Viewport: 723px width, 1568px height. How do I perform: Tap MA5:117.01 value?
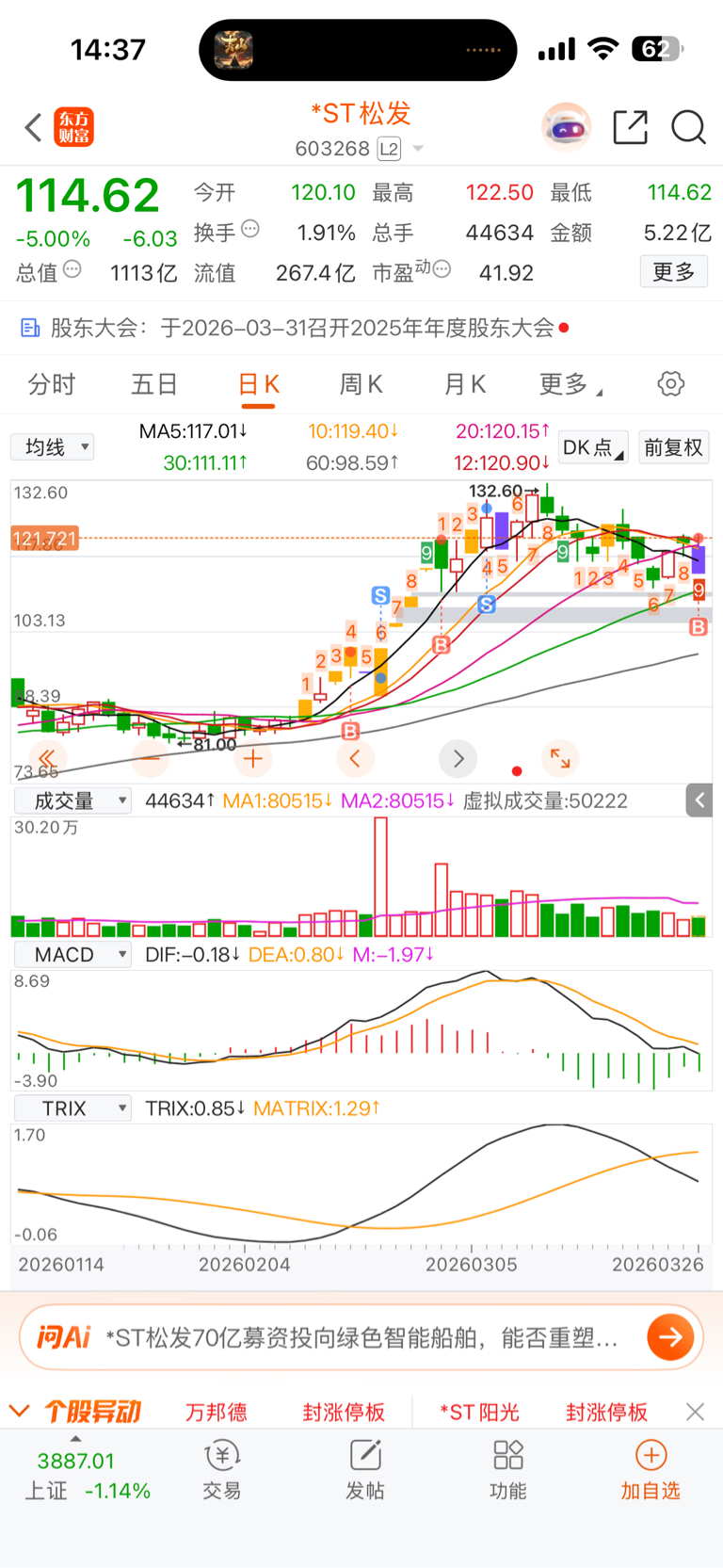[x=193, y=431]
